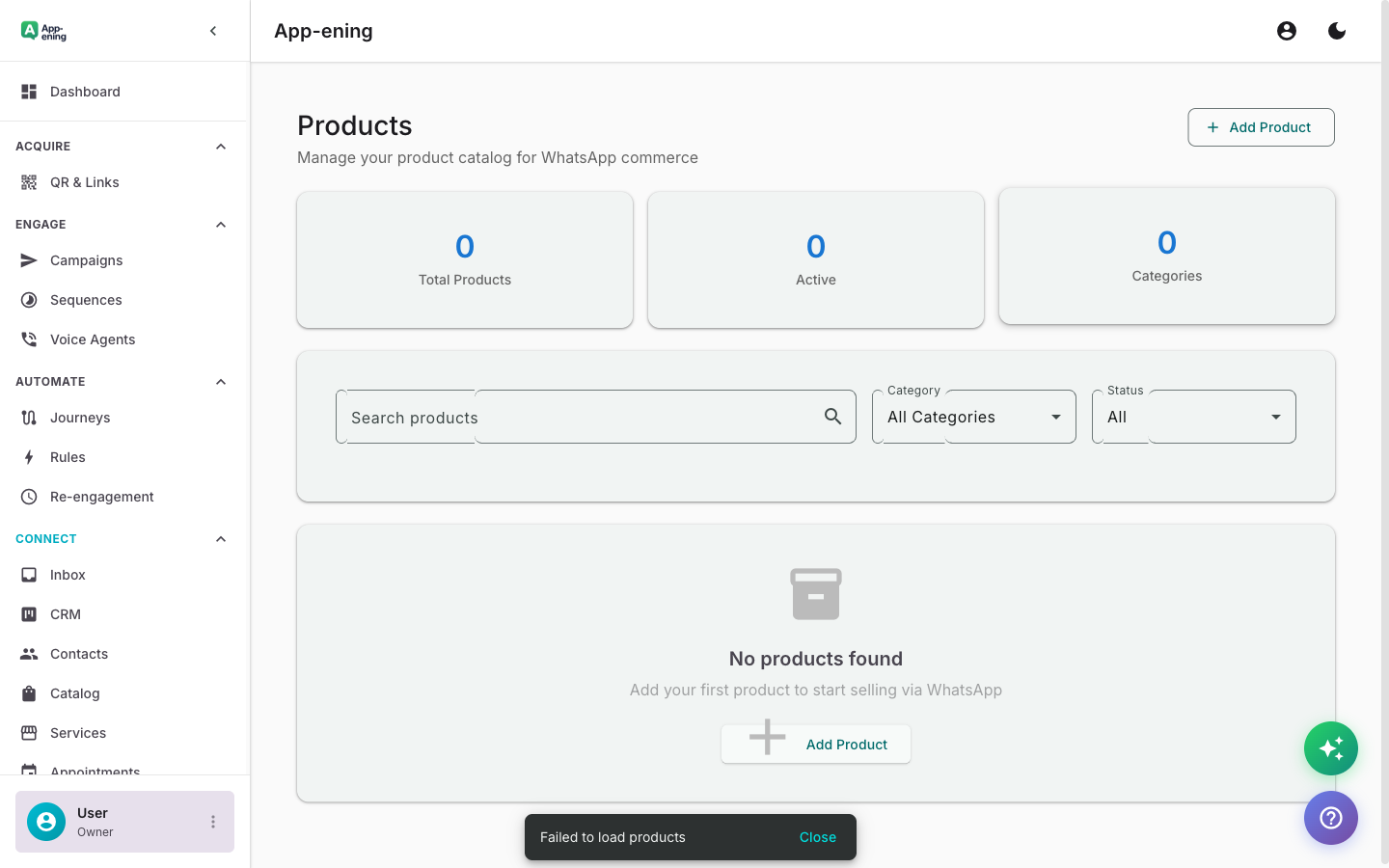The width and height of the screenshot is (1389, 868).
Task: Open the Rules section
Action: (x=66, y=456)
